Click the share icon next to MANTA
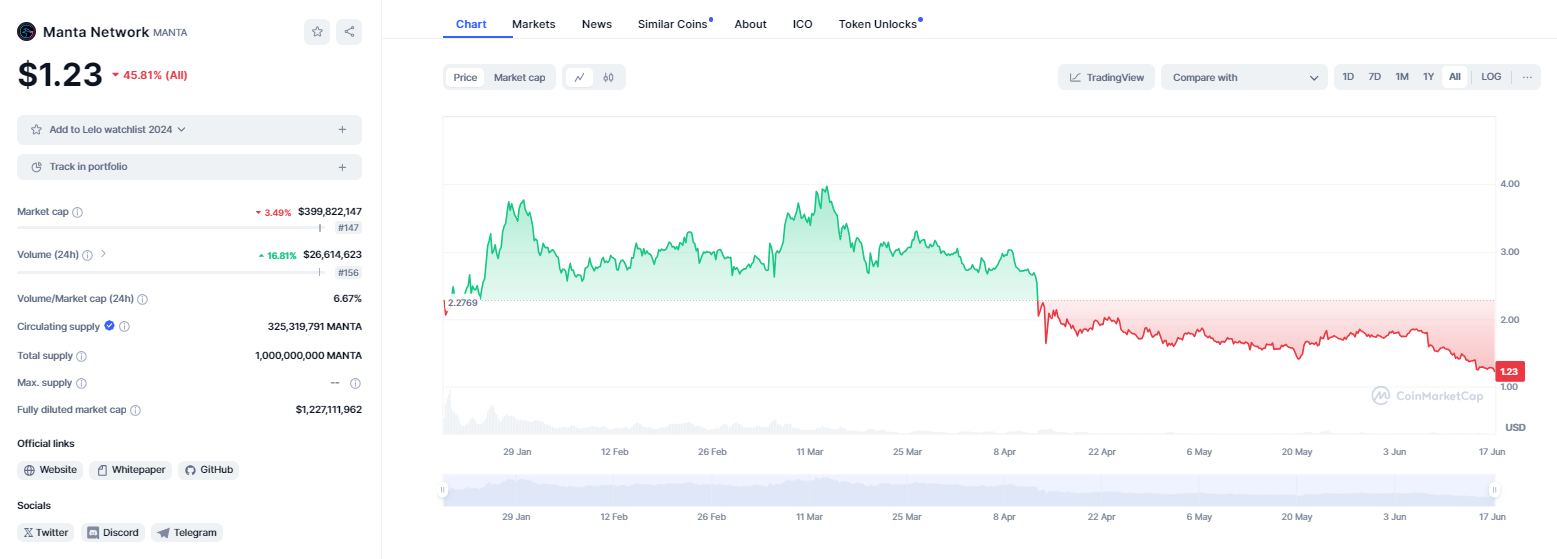 coord(349,32)
